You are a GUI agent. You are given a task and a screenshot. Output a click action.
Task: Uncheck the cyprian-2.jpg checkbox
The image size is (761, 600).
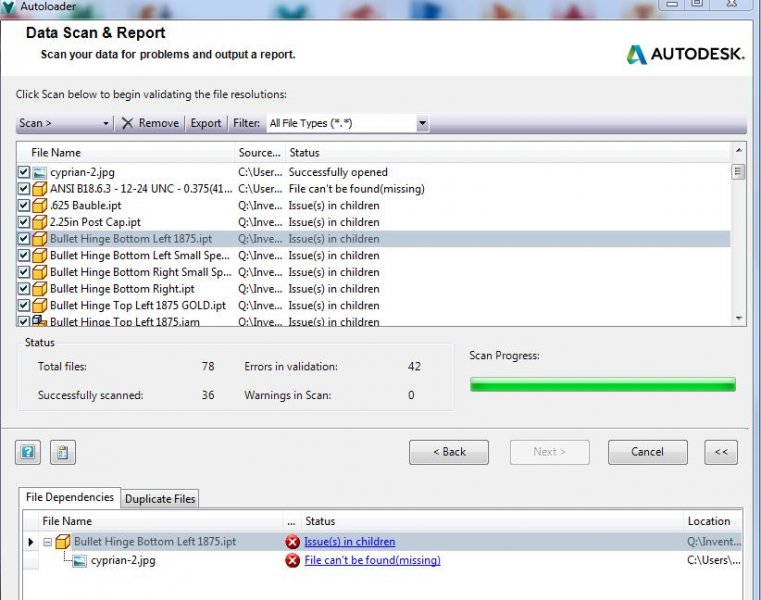(x=23, y=172)
